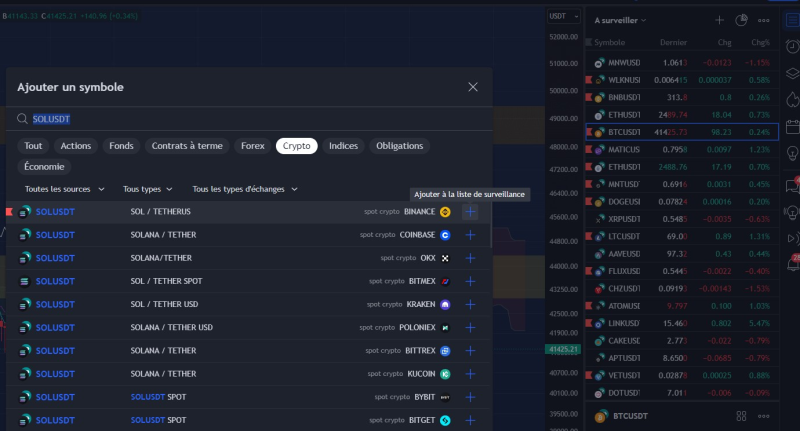Sort watchlist by Symbole column
800x431 pixels.
pos(609,42)
